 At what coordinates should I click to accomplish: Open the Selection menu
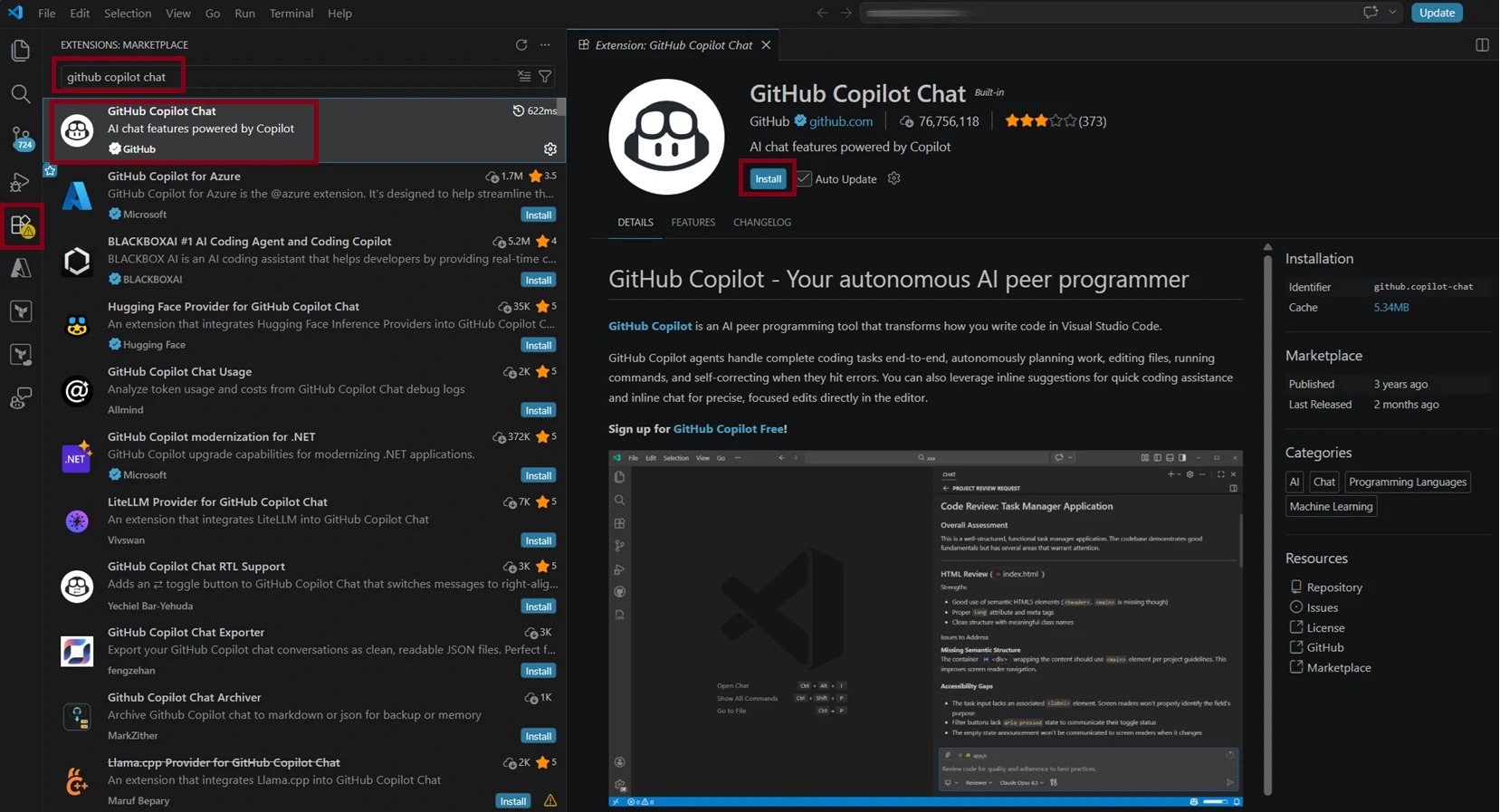pos(128,13)
